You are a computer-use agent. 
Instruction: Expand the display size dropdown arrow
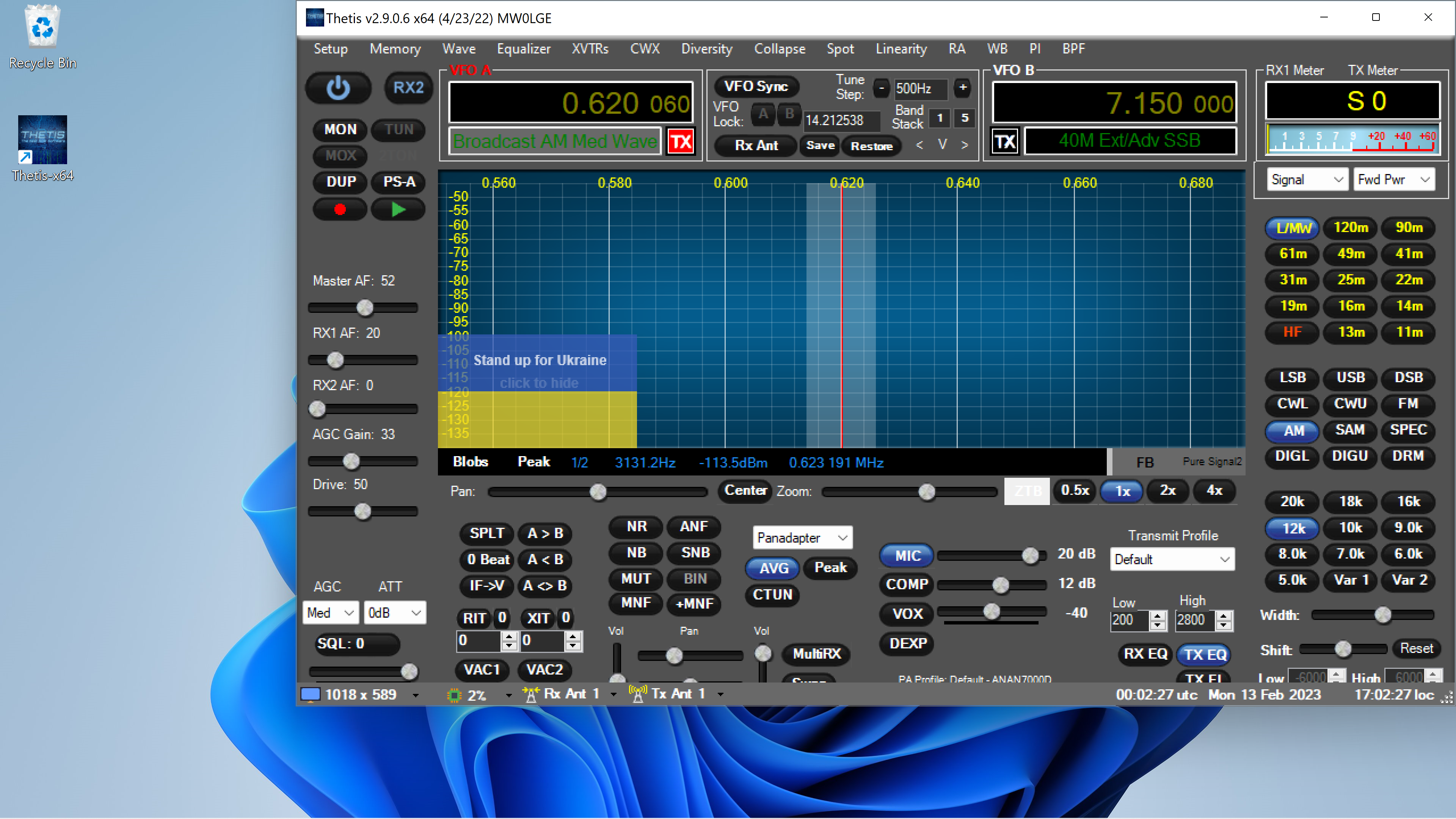[x=416, y=695]
